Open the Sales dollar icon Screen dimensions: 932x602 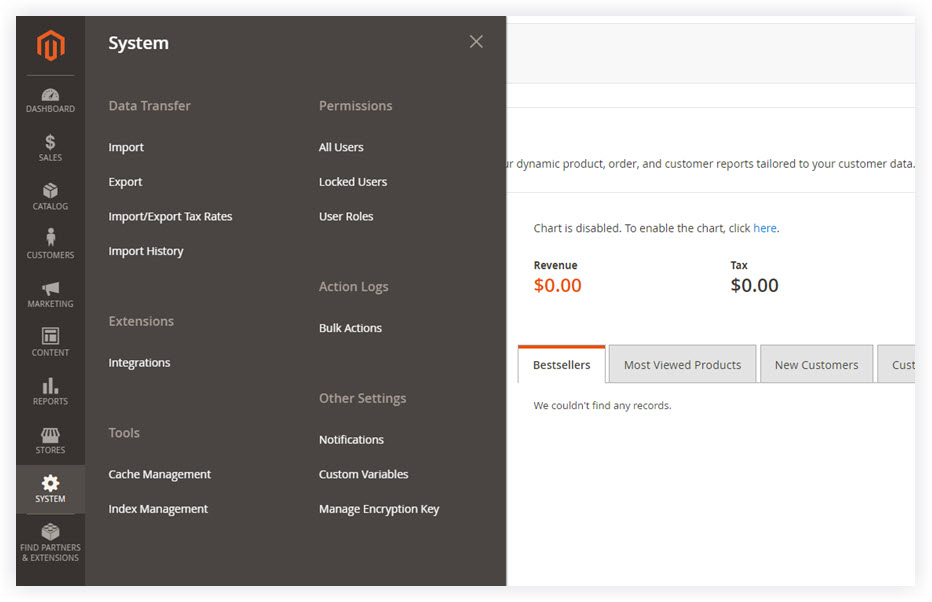click(51, 142)
